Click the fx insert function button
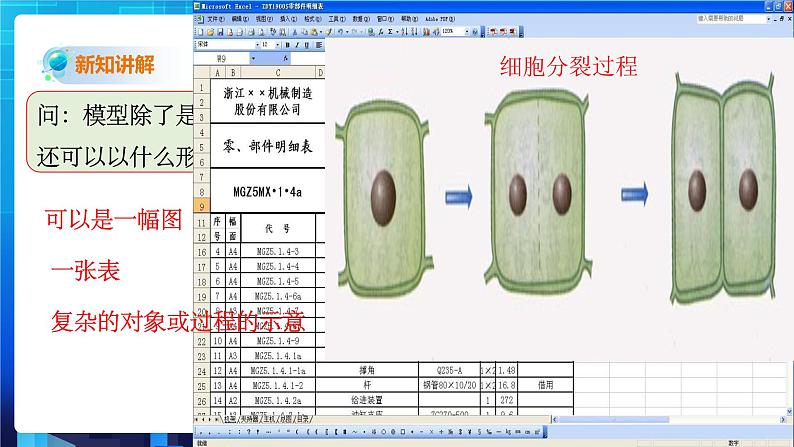This screenshot has width=794, height=447. [x=286, y=59]
